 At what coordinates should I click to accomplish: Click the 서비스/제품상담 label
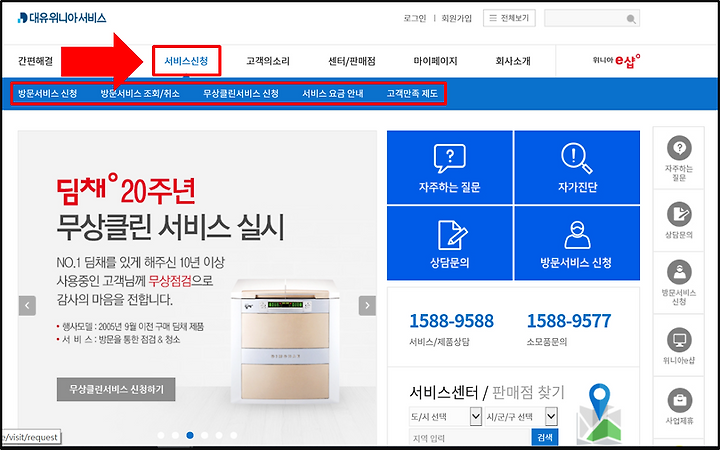click(x=439, y=343)
